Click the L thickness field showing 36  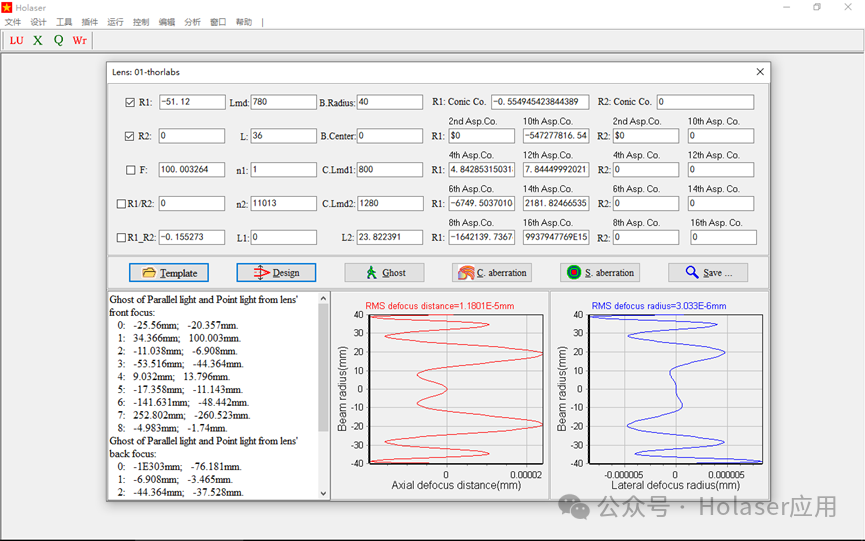point(284,136)
